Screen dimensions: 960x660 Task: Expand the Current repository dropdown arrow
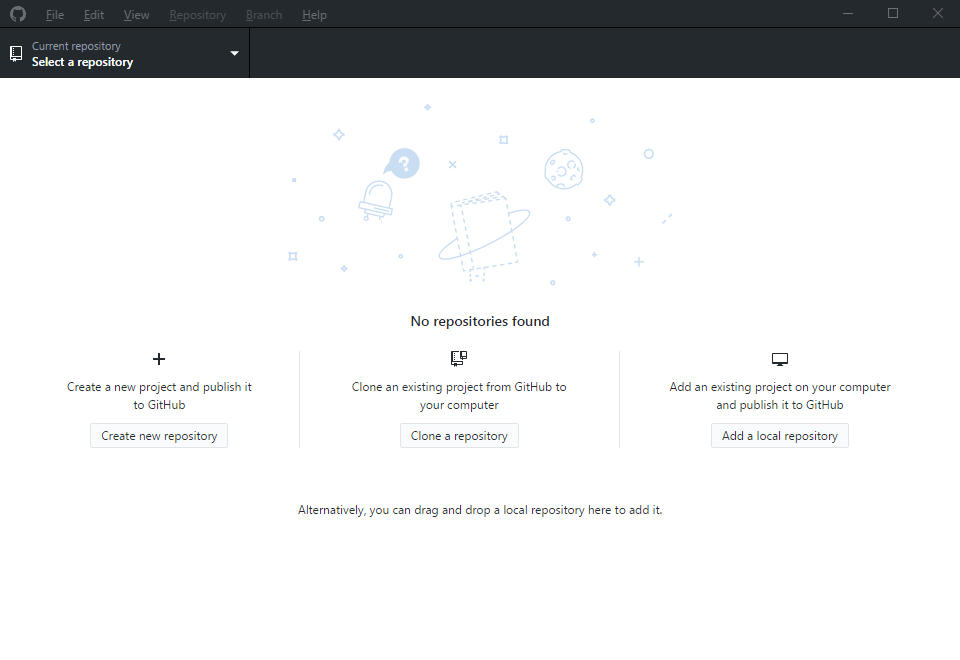click(234, 53)
